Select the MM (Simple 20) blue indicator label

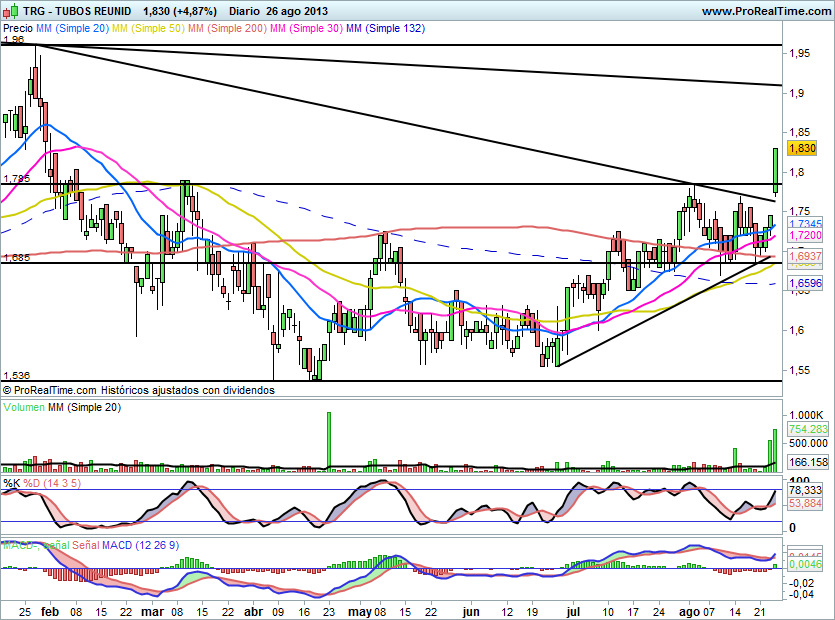pyautogui.click(x=72, y=29)
